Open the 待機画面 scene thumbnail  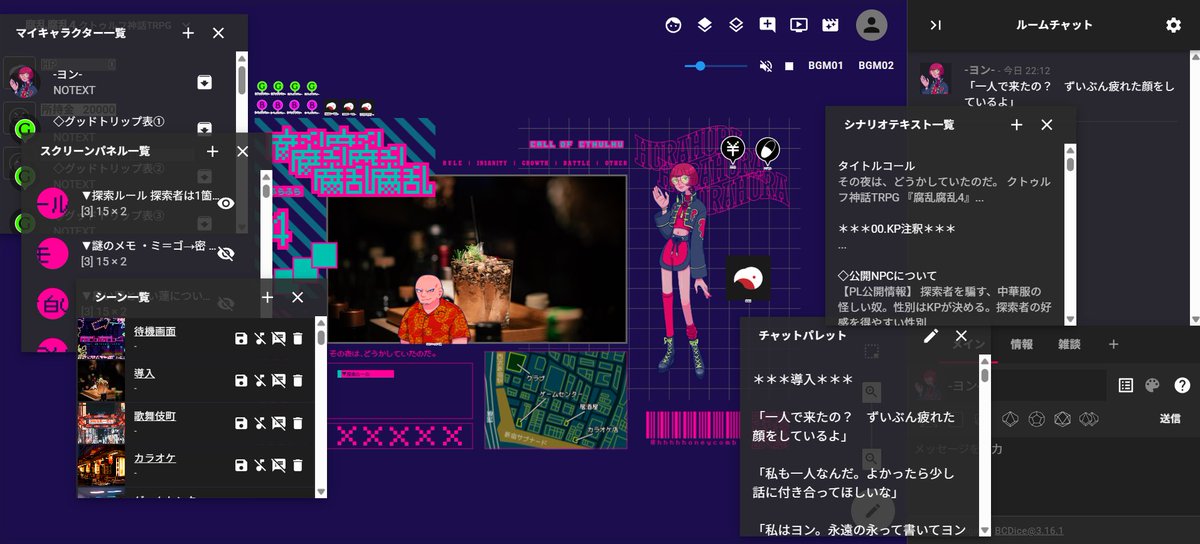(x=101, y=337)
